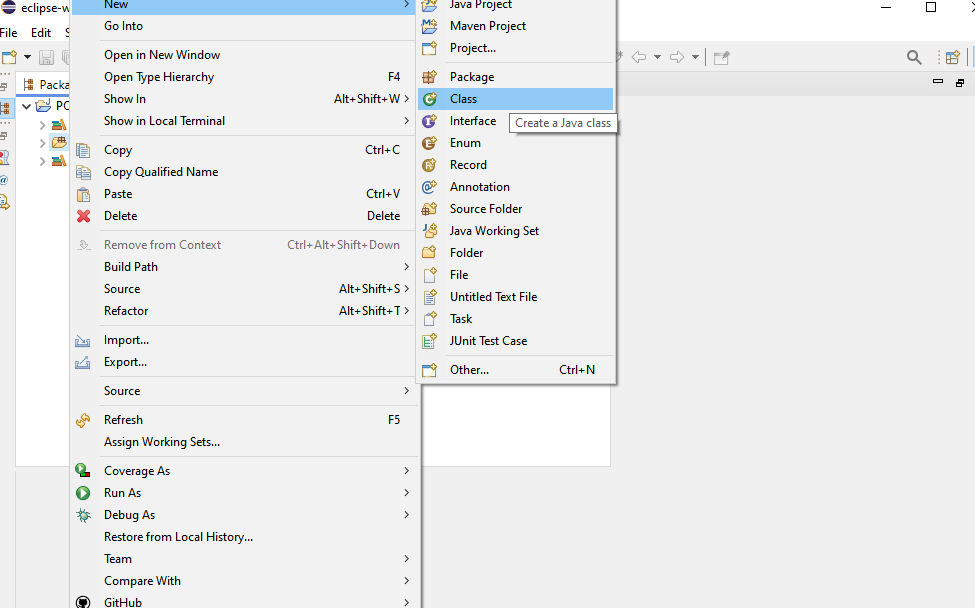Click the Copy icon in context menu
This screenshot has width=975, height=608.
click(83, 150)
